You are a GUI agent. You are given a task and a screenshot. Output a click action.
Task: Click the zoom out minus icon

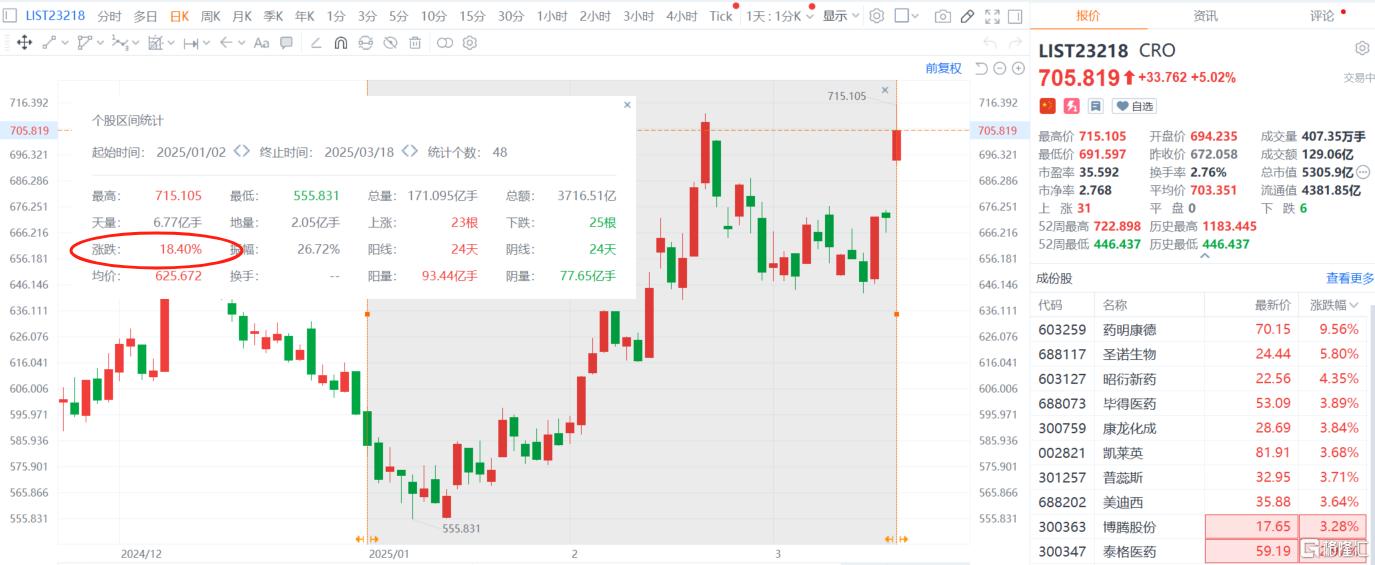tap(999, 68)
